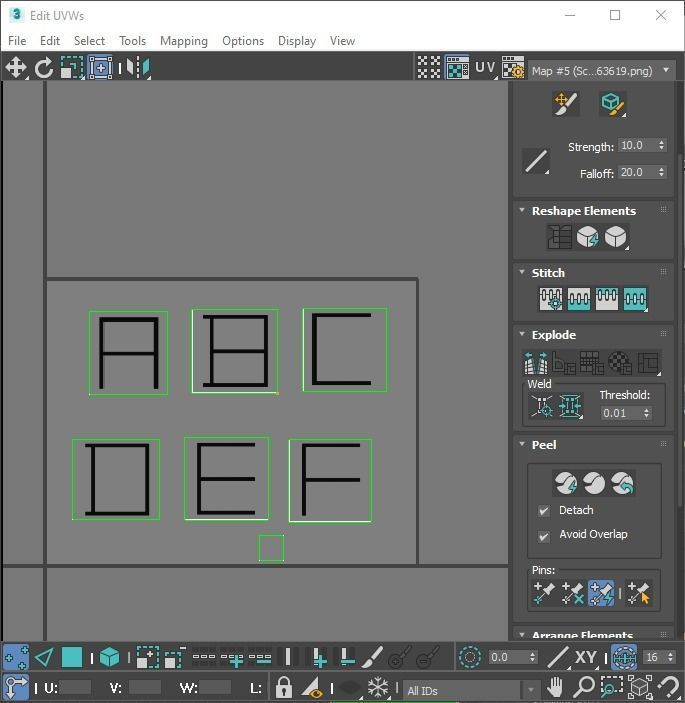Image resolution: width=685 pixels, height=703 pixels.
Task: Toggle the Auto Pin Moved Vertices icon
Action: (x=601, y=593)
